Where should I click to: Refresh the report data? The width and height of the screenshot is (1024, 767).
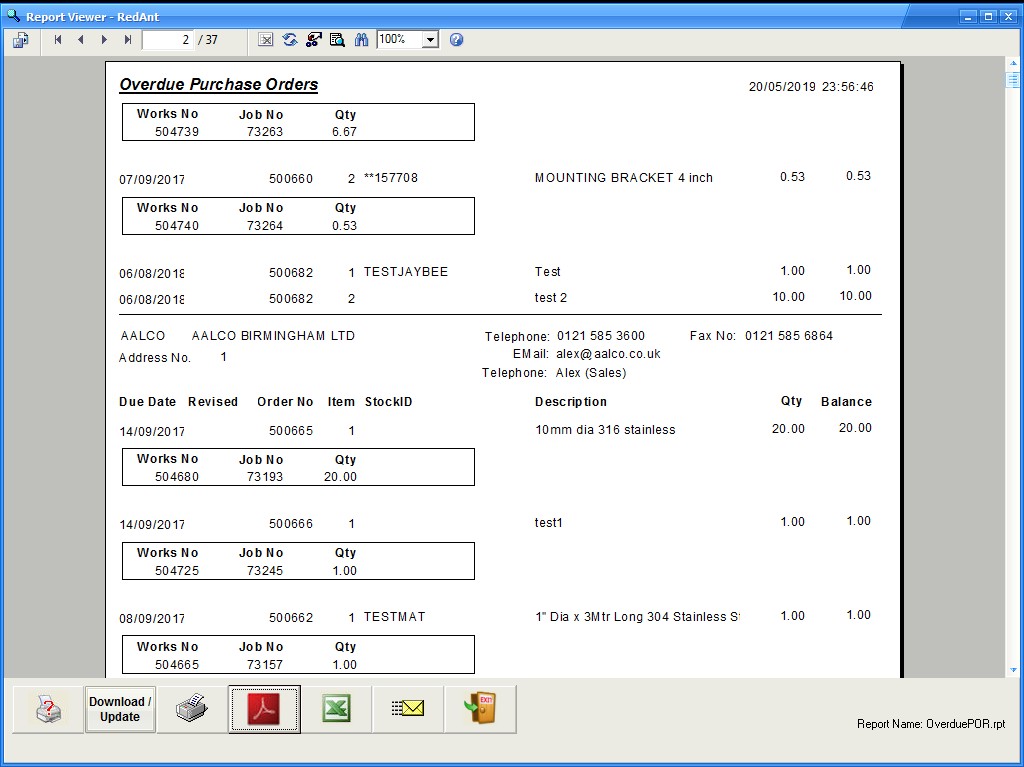290,40
